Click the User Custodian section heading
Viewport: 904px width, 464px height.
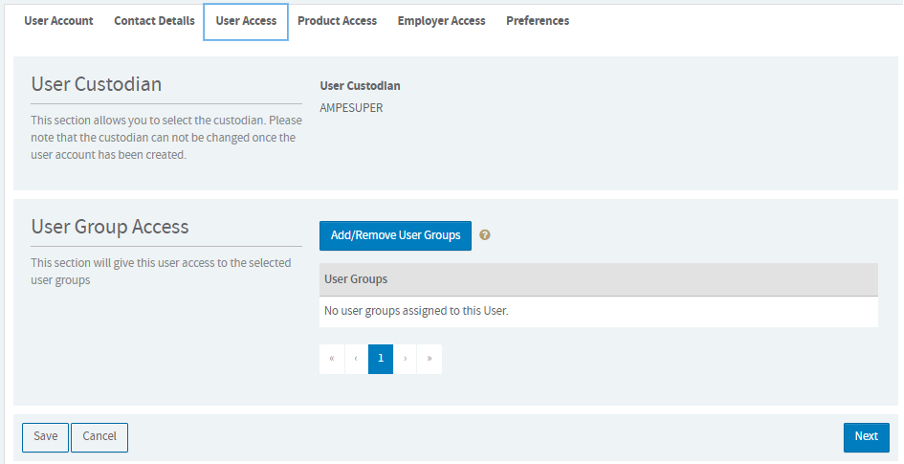[x=96, y=84]
